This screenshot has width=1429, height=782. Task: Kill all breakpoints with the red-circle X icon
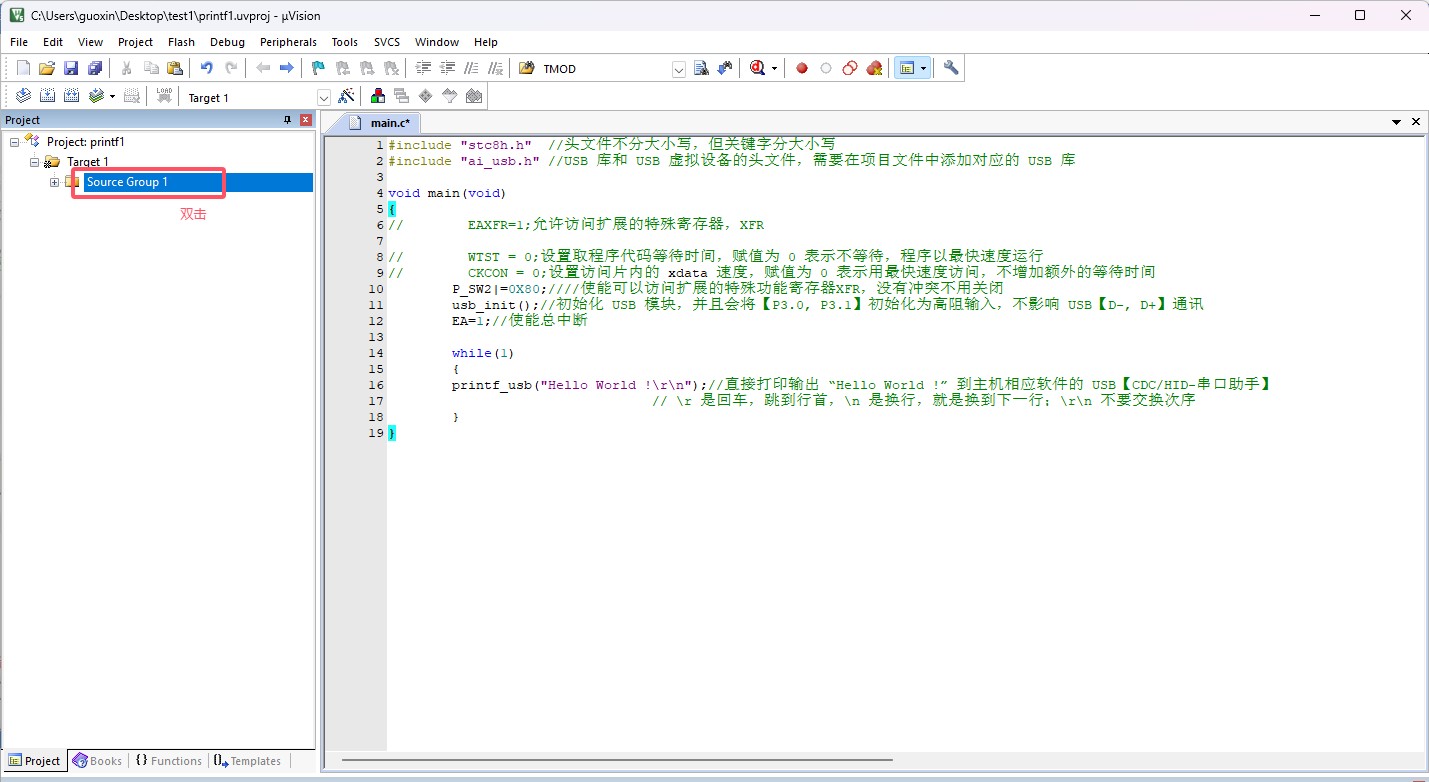coord(874,68)
